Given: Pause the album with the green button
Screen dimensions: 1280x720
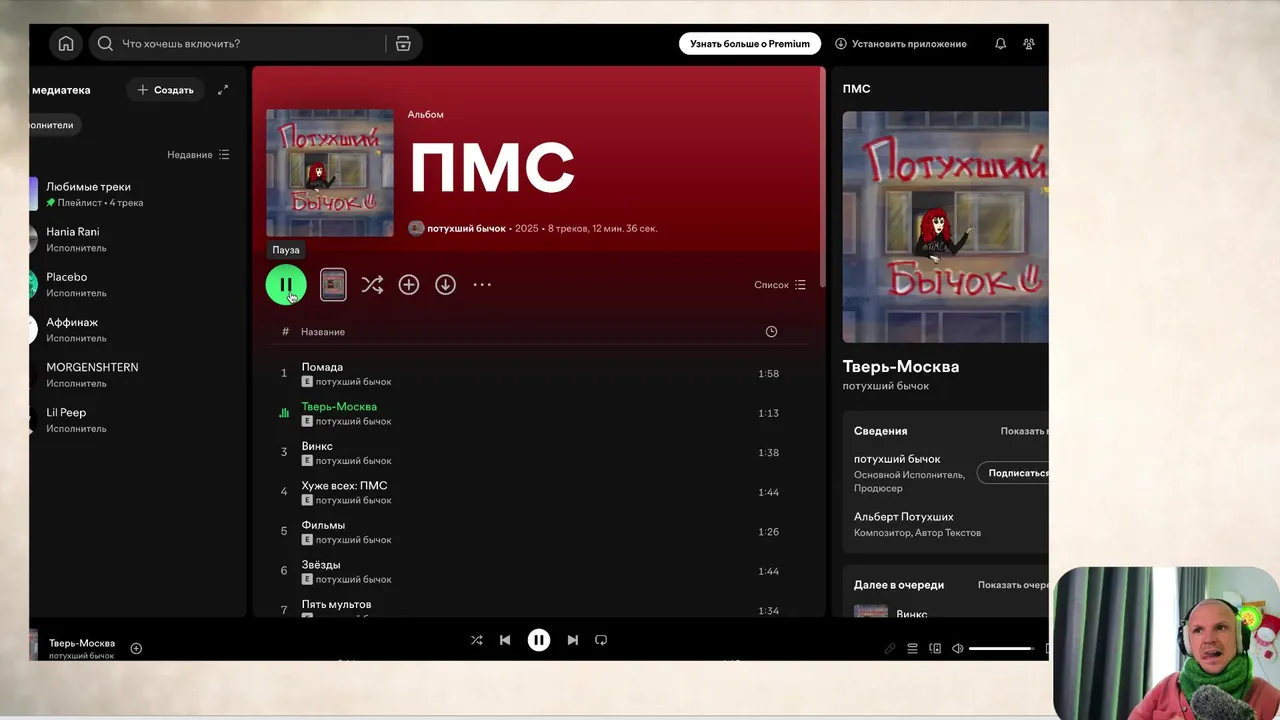Looking at the screenshot, I should pyautogui.click(x=286, y=285).
